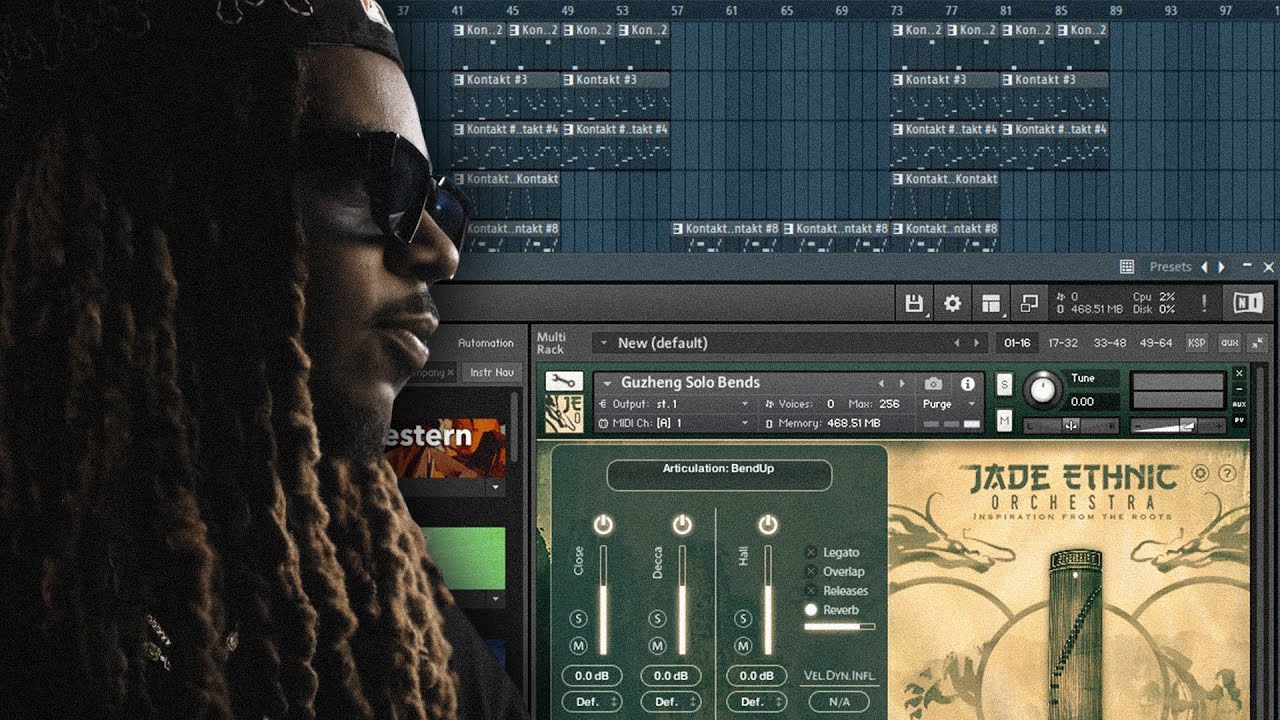The width and height of the screenshot is (1280, 720).
Task: Adjust the Reverb amount slider
Action: (x=839, y=627)
